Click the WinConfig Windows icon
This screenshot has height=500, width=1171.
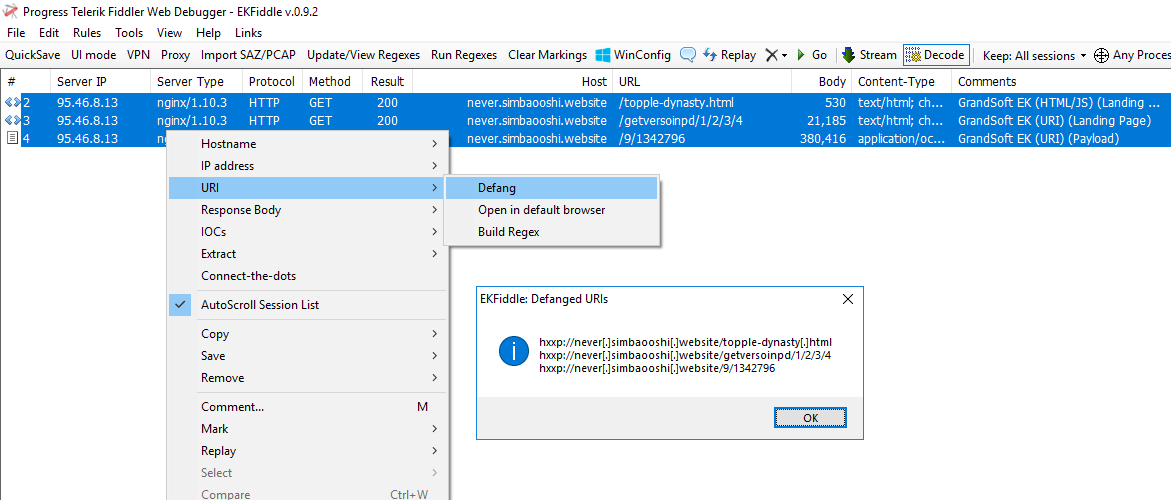point(603,55)
